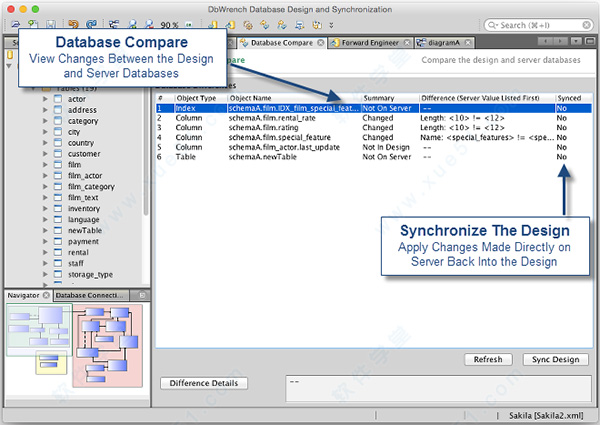
Task: Expand the storage_type table node
Action: [x=45, y=274]
